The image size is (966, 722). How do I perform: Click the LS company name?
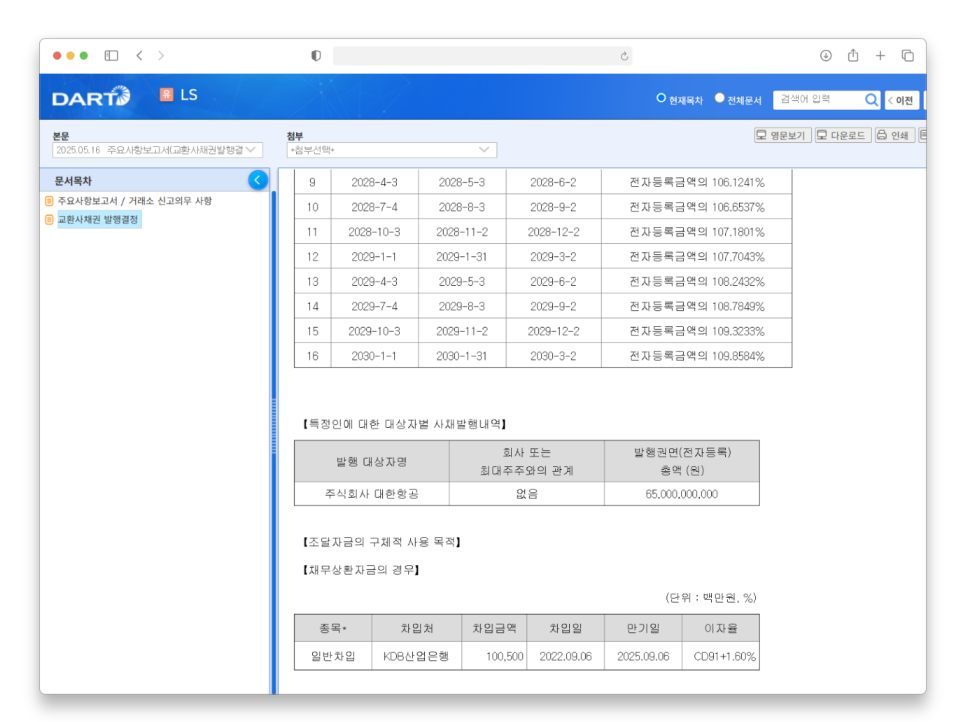(189, 94)
